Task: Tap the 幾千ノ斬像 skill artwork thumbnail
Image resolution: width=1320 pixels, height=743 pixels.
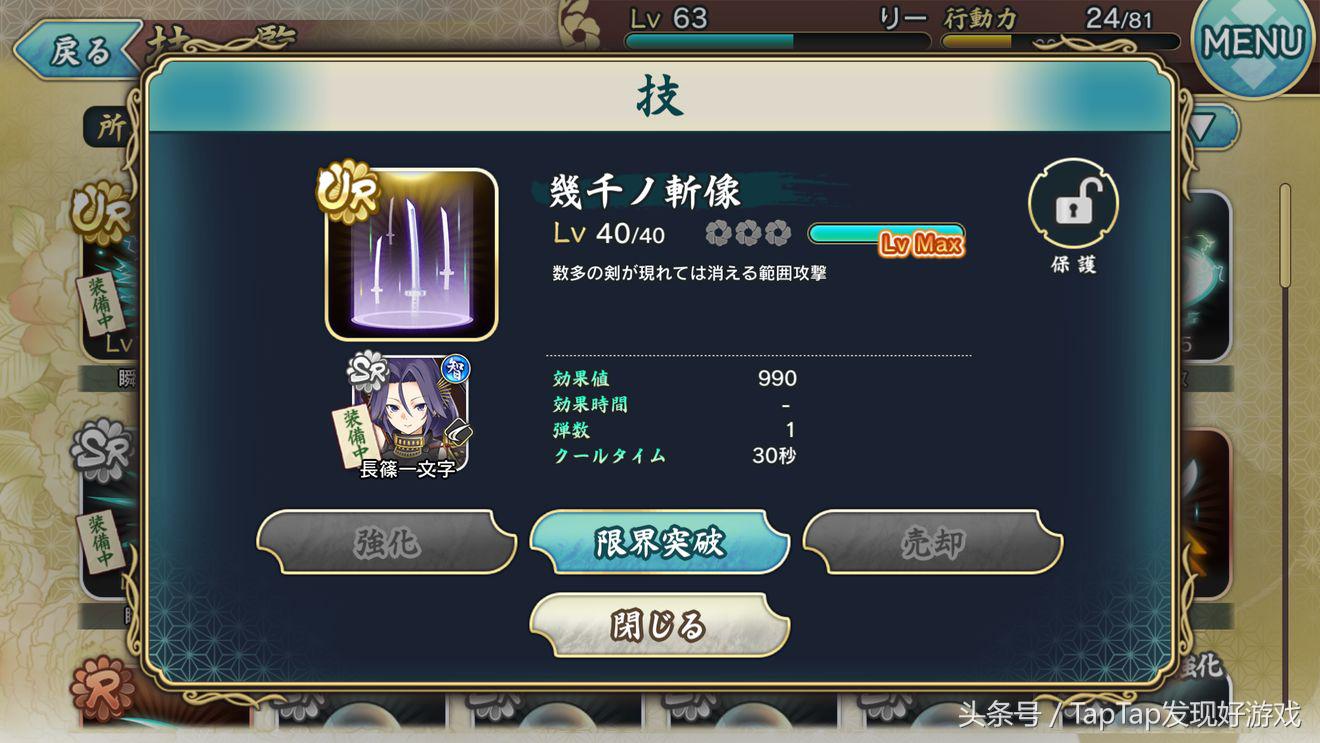Action: [411, 255]
